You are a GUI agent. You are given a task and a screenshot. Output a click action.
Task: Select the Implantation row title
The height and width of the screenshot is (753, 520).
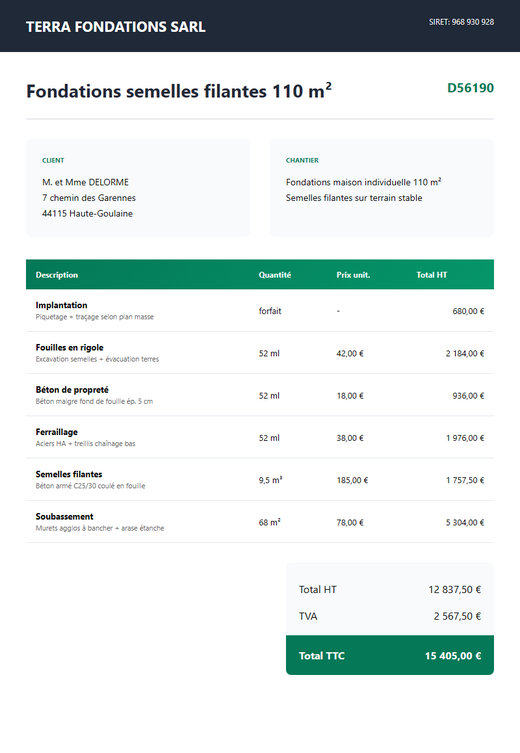[x=61, y=305]
